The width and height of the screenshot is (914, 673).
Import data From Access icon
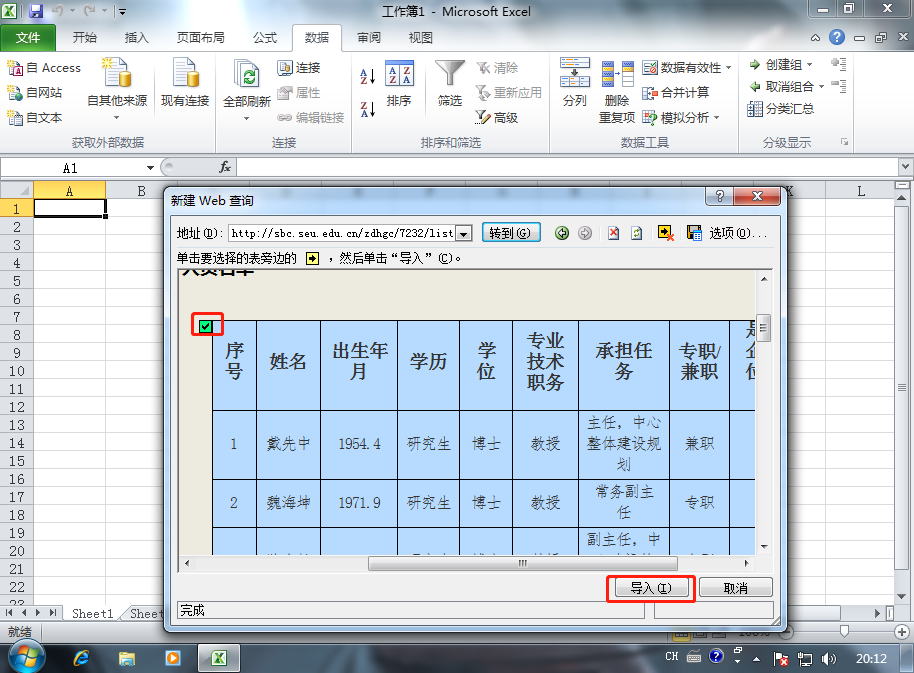(15, 68)
